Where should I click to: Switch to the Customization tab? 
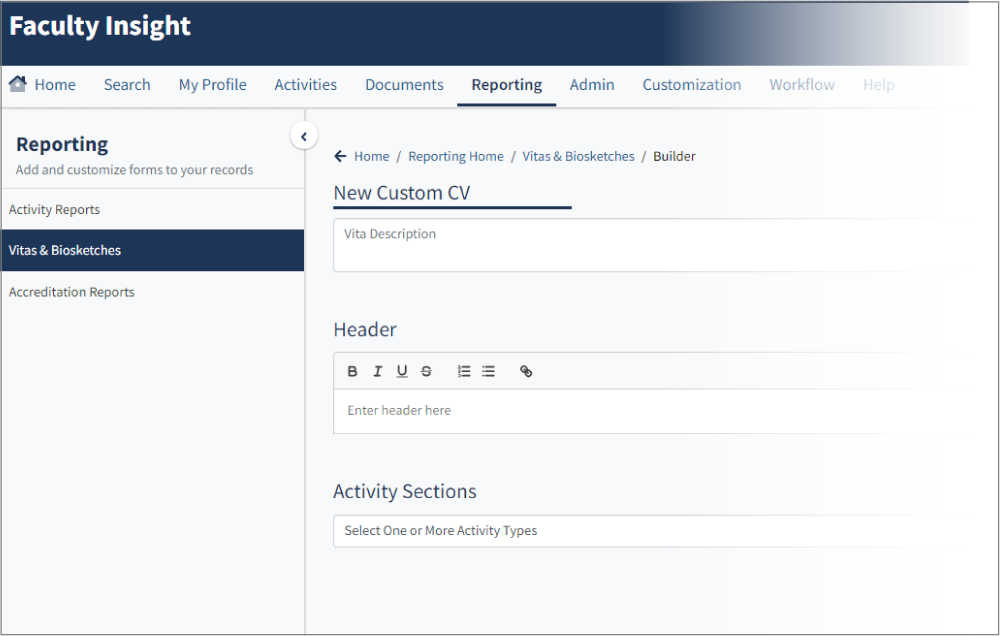691,85
